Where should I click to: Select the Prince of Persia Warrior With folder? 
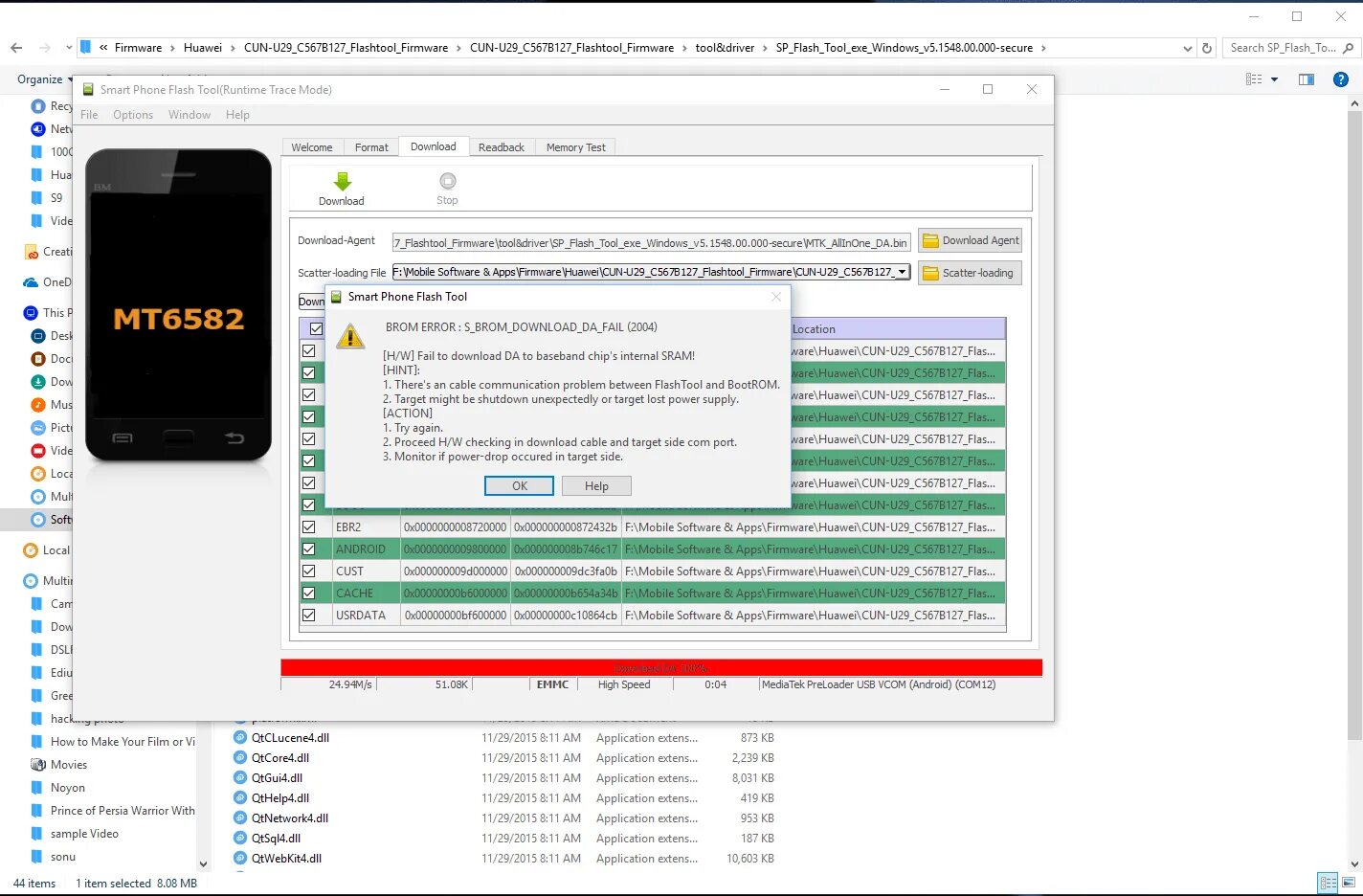pyautogui.click(x=123, y=810)
